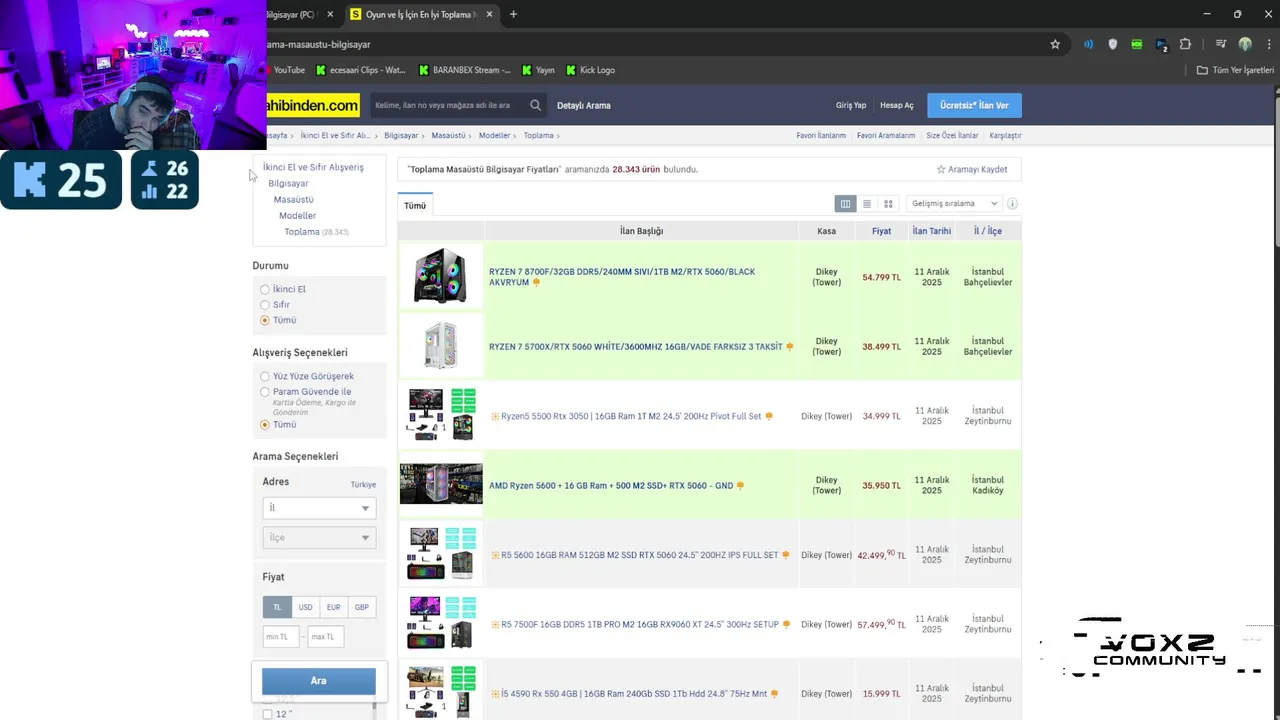Select the Sıfır radio button
This screenshot has height=720, width=1280.
(x=265, y=304)
